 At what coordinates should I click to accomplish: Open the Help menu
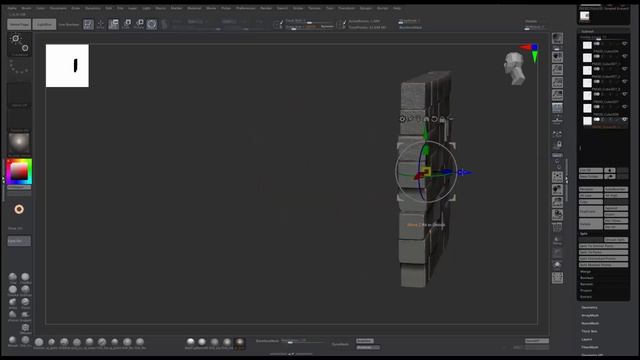point(397,8)
